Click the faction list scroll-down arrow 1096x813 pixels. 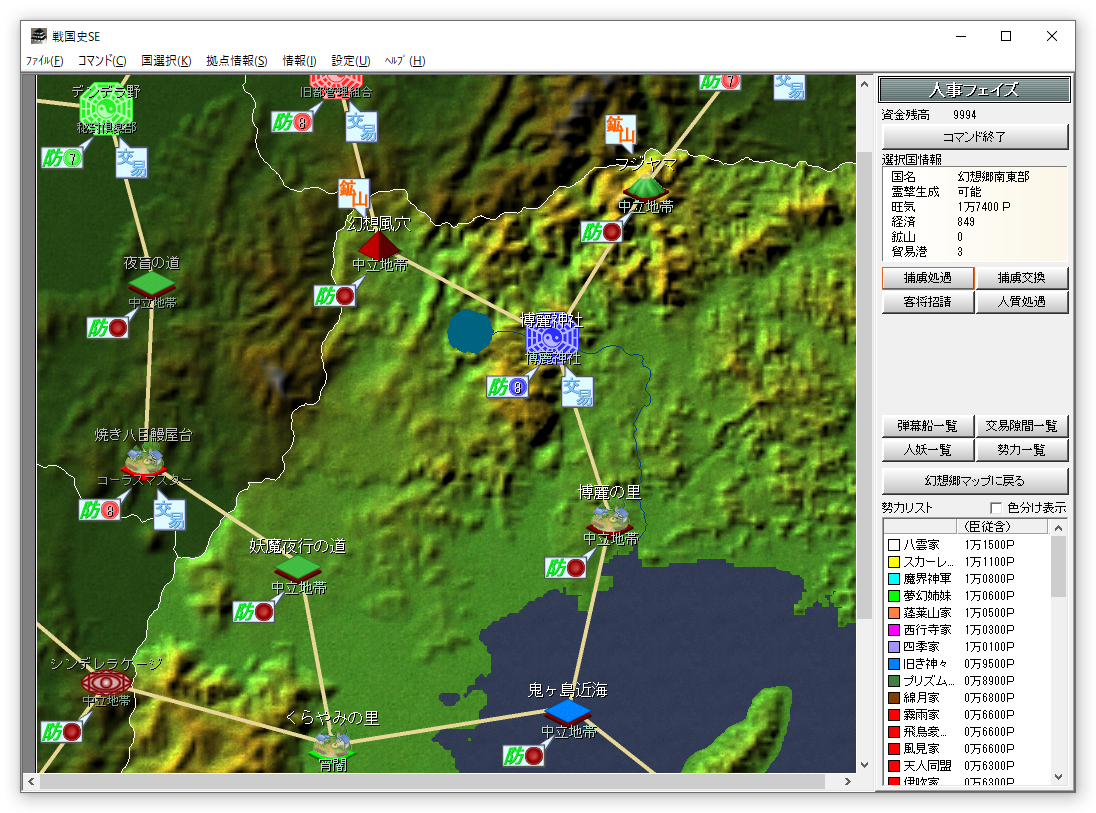(1058, 777)
